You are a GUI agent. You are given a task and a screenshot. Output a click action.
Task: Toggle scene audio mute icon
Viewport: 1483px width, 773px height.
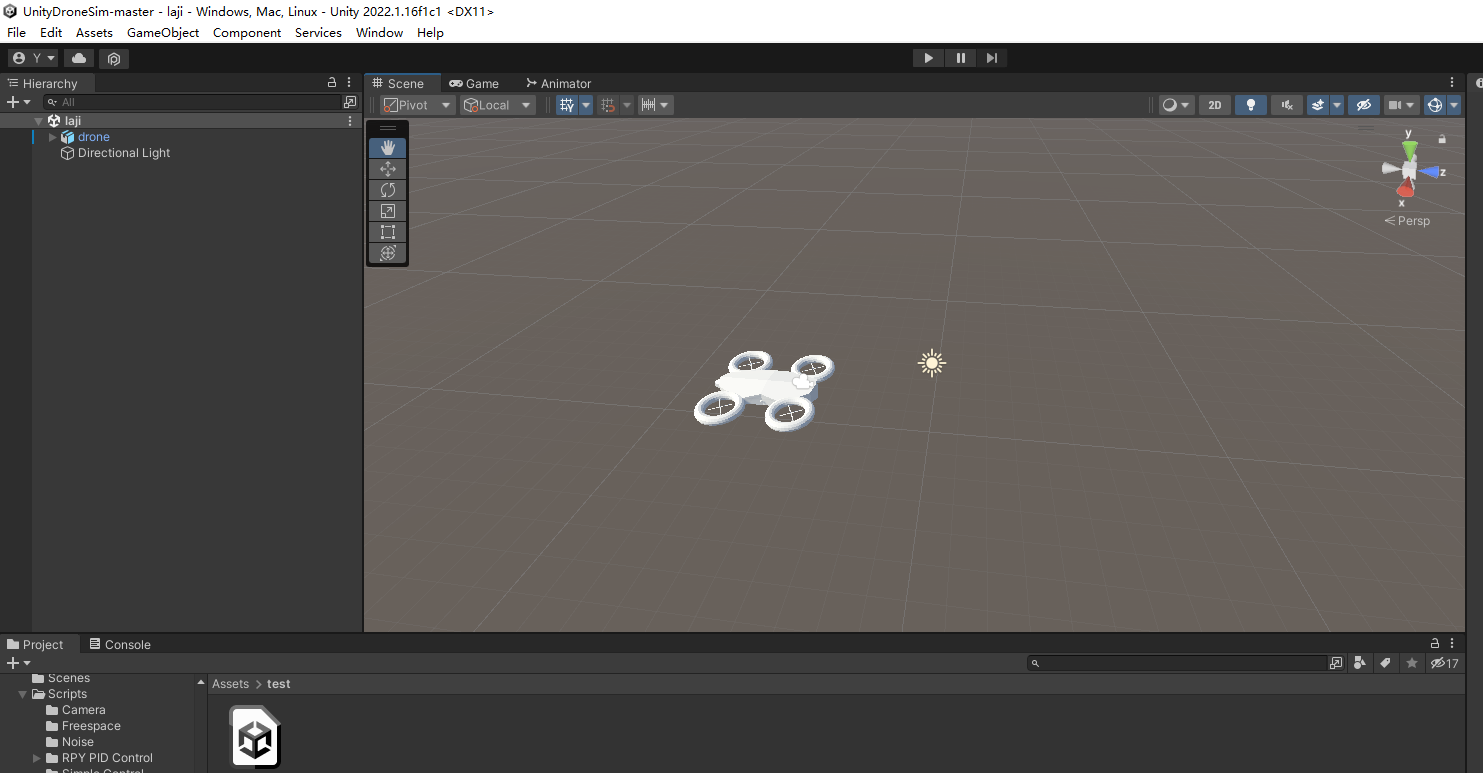1287,105
